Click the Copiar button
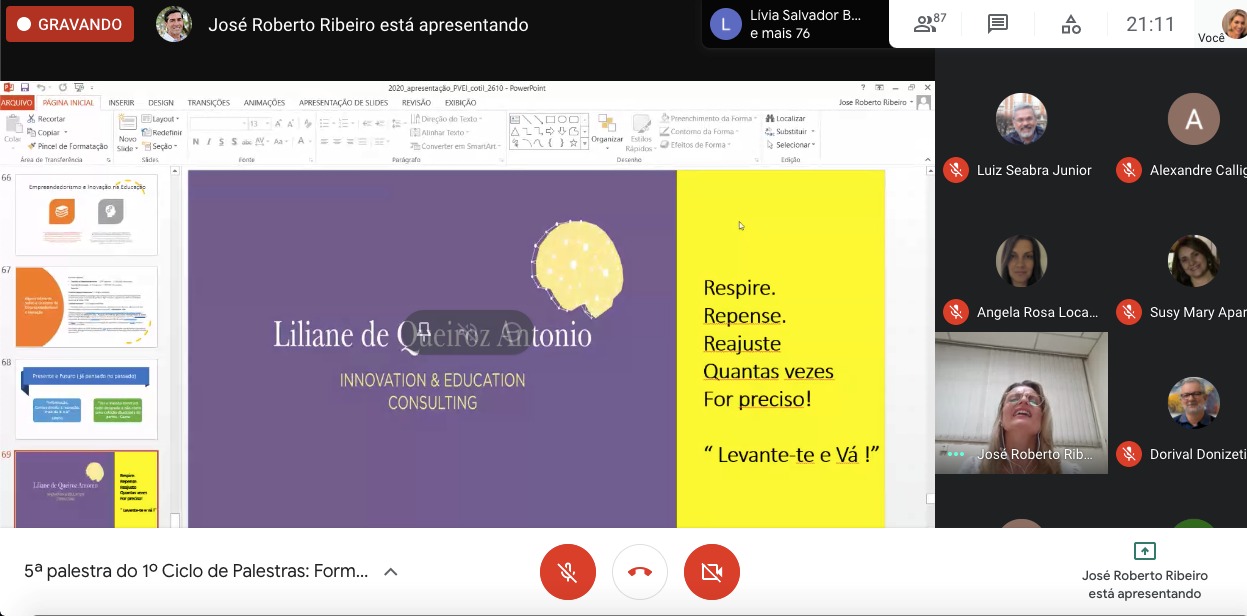Image resolution: width=1247 pixels, height=616 pixels. (x=49, y=133)
